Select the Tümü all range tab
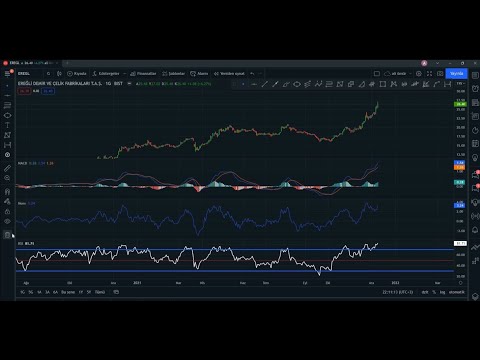Screen dimensions: 480x360 (100, 292)
